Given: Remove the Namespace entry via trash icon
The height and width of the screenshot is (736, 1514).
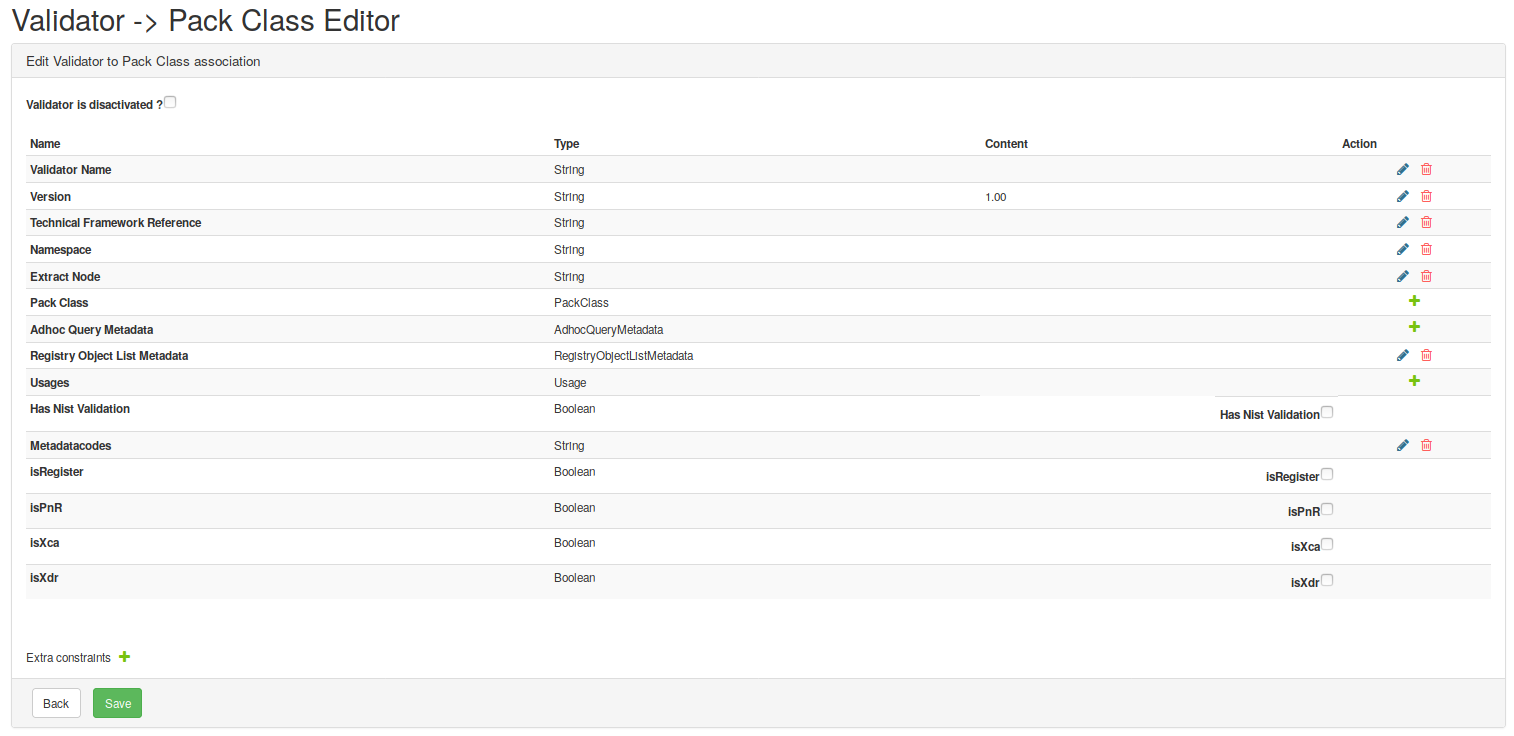Looking at the screenshot, I should coord(1426,250).
